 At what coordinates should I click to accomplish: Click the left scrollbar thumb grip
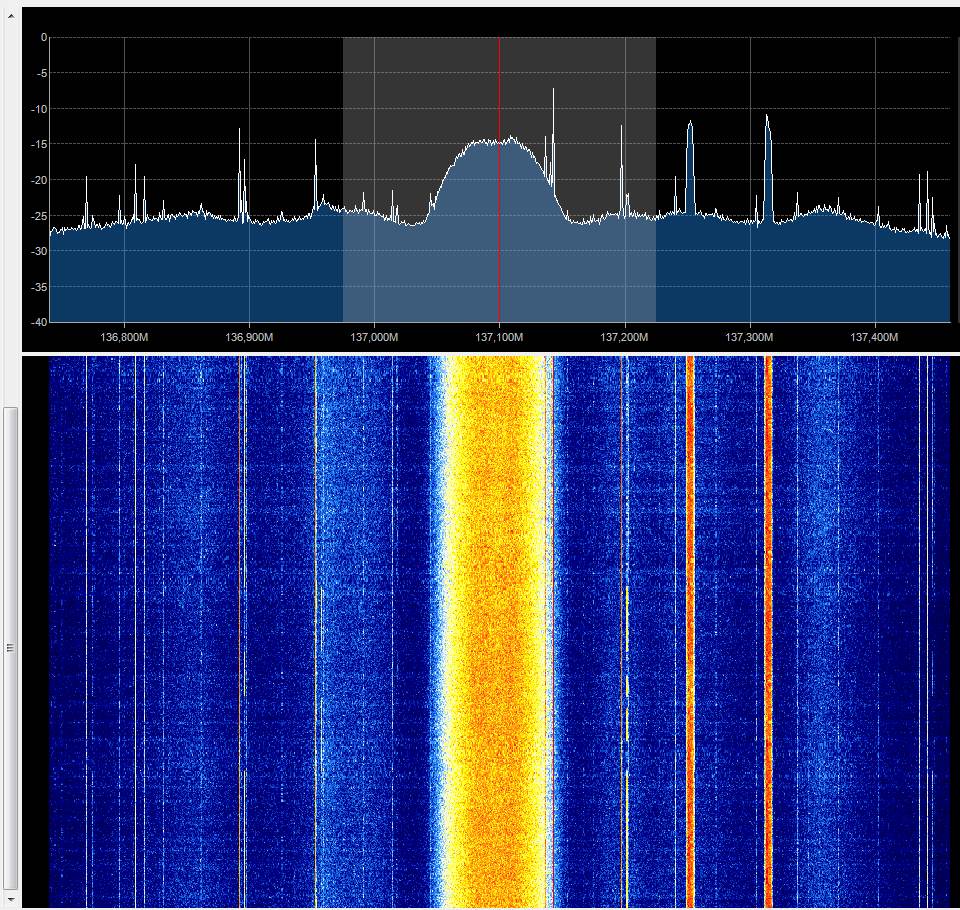[10, 648]
